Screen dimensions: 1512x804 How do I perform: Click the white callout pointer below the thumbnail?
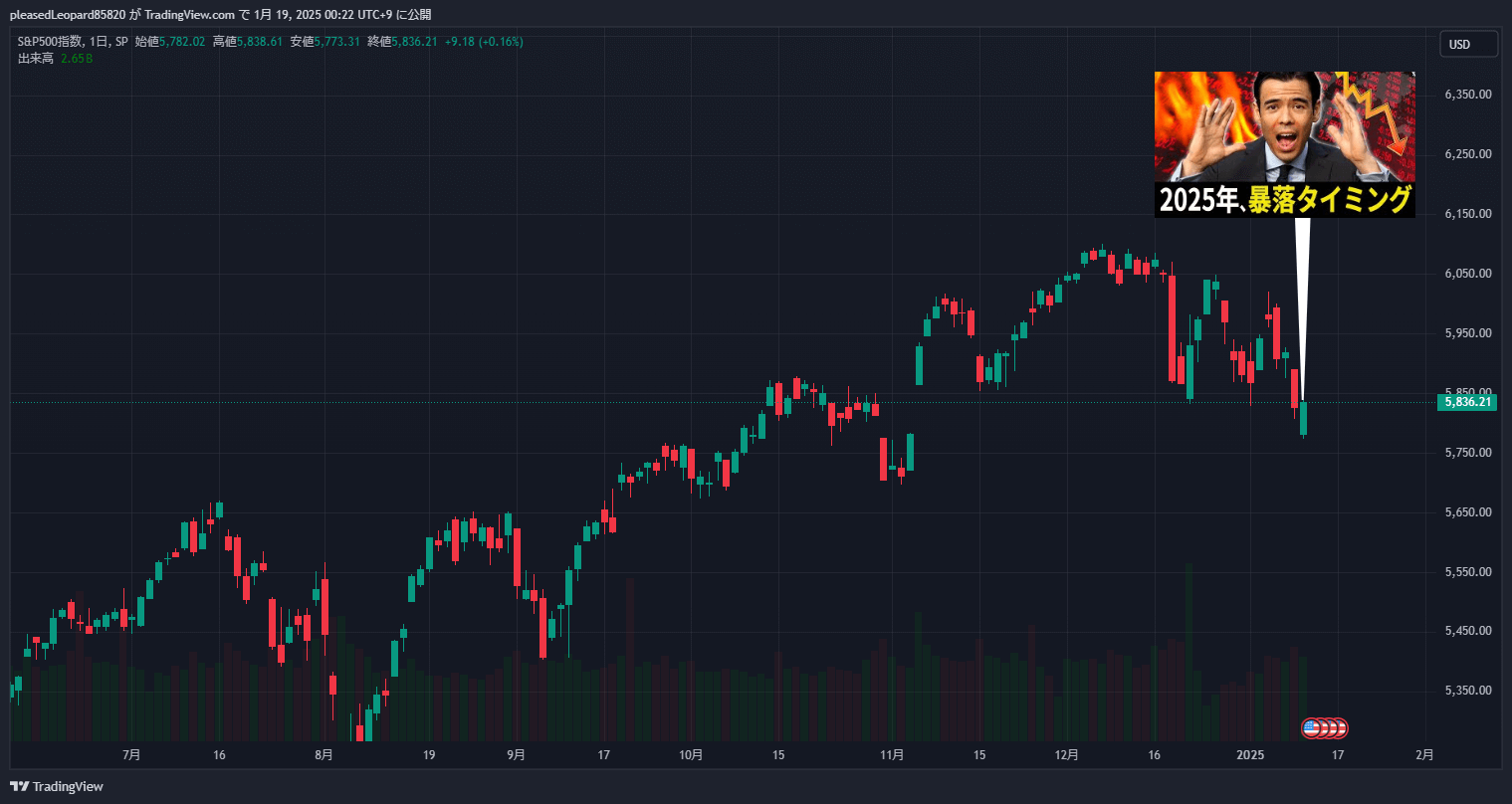1302,299
